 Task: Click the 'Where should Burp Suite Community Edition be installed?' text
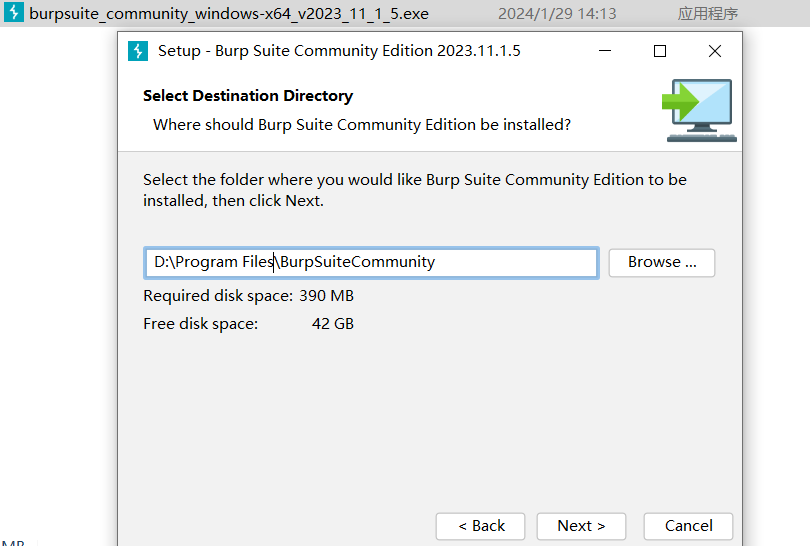tap(362, 125)
